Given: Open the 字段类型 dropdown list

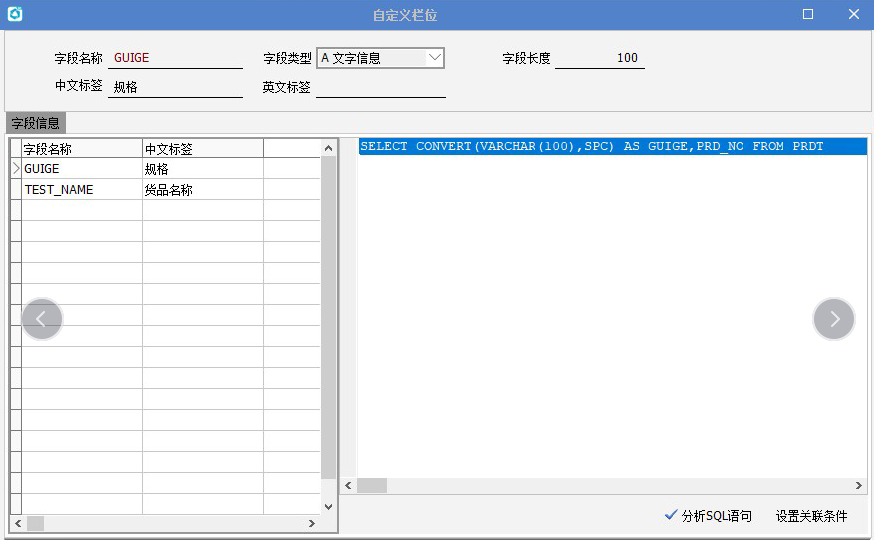Looking at the screenshot, I should point(434,58).
